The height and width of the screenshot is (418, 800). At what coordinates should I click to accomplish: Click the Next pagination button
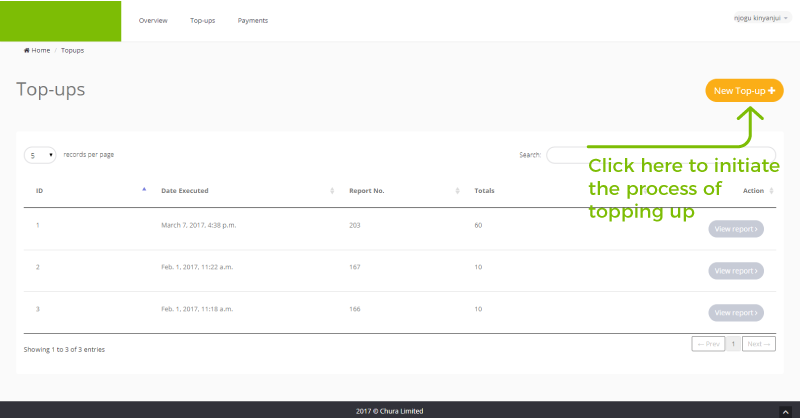click(x=759, y=344)
